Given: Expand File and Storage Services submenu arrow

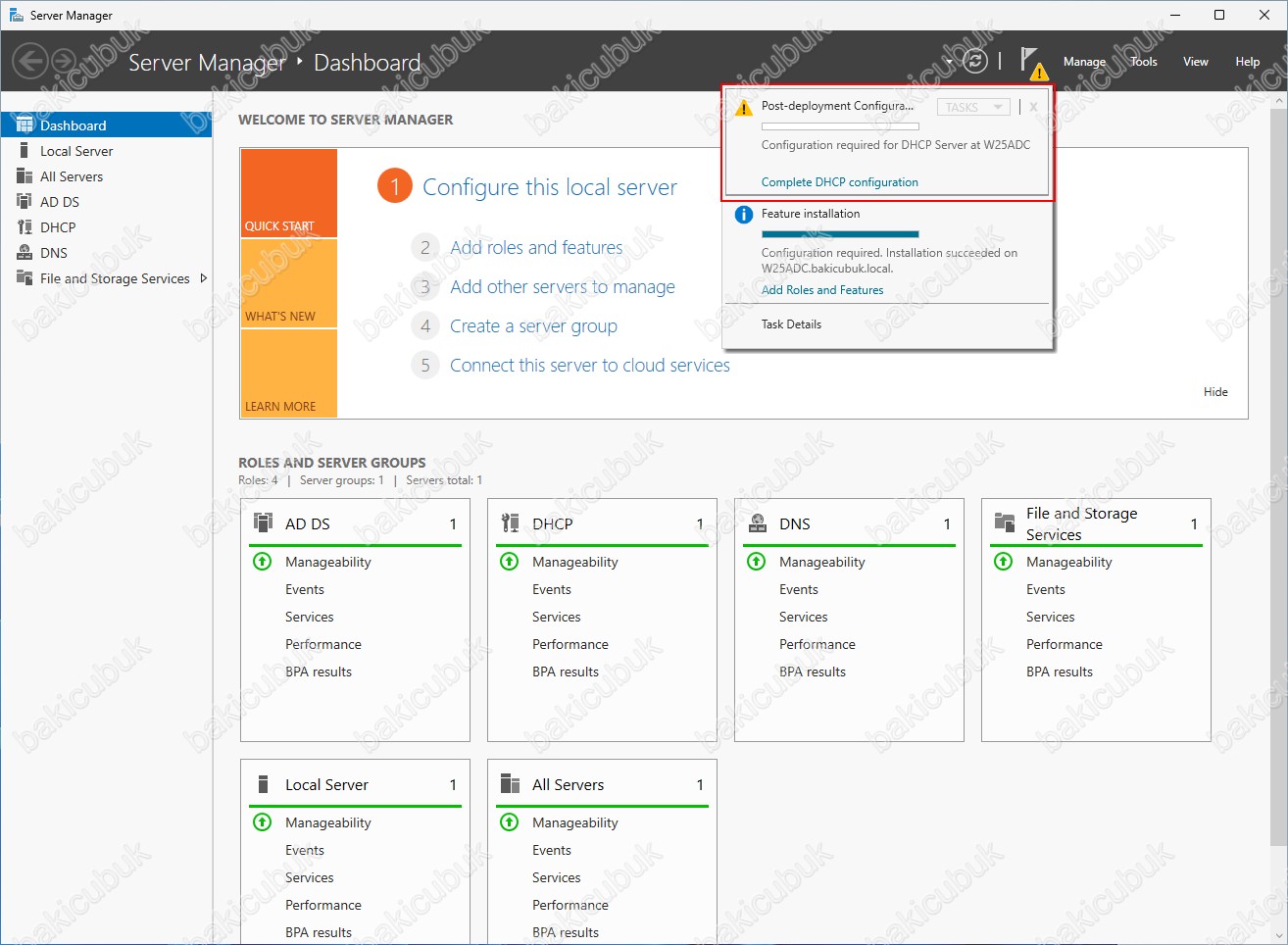Looking at the screenshot, I should tap(203, 278).
